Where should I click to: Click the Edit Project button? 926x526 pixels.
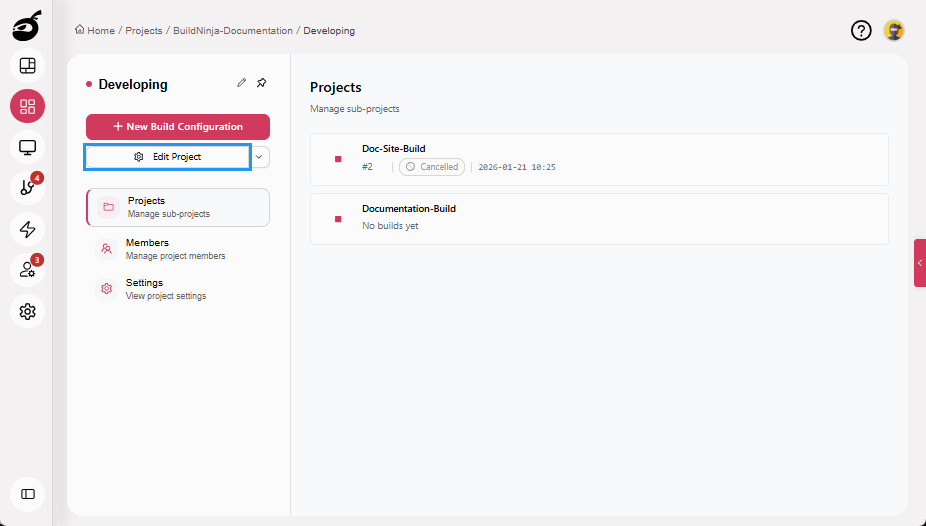click(x=168, y=157)
